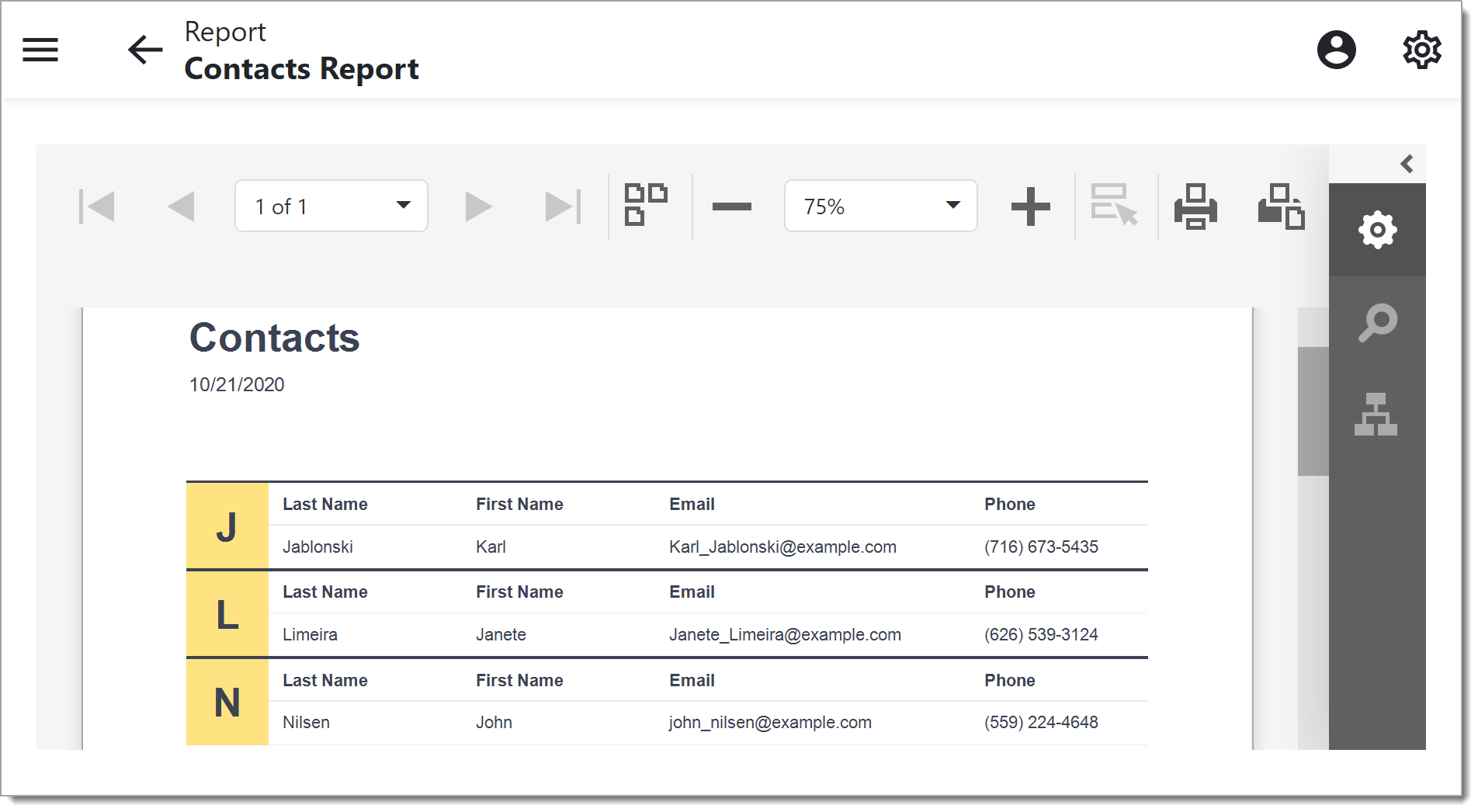Click the report's vertical scrollbar thumb
This screenshot has height=812, width=1478.
(x=1313, y=411)
